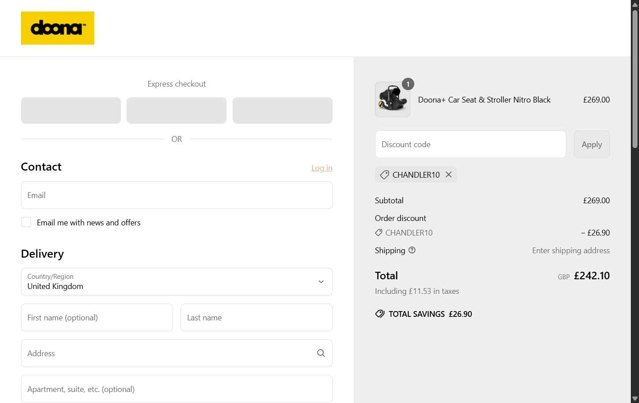The image size is (639, 403).
Task: Click the Doona+ car seat product thumbnail
Action: 392,99
